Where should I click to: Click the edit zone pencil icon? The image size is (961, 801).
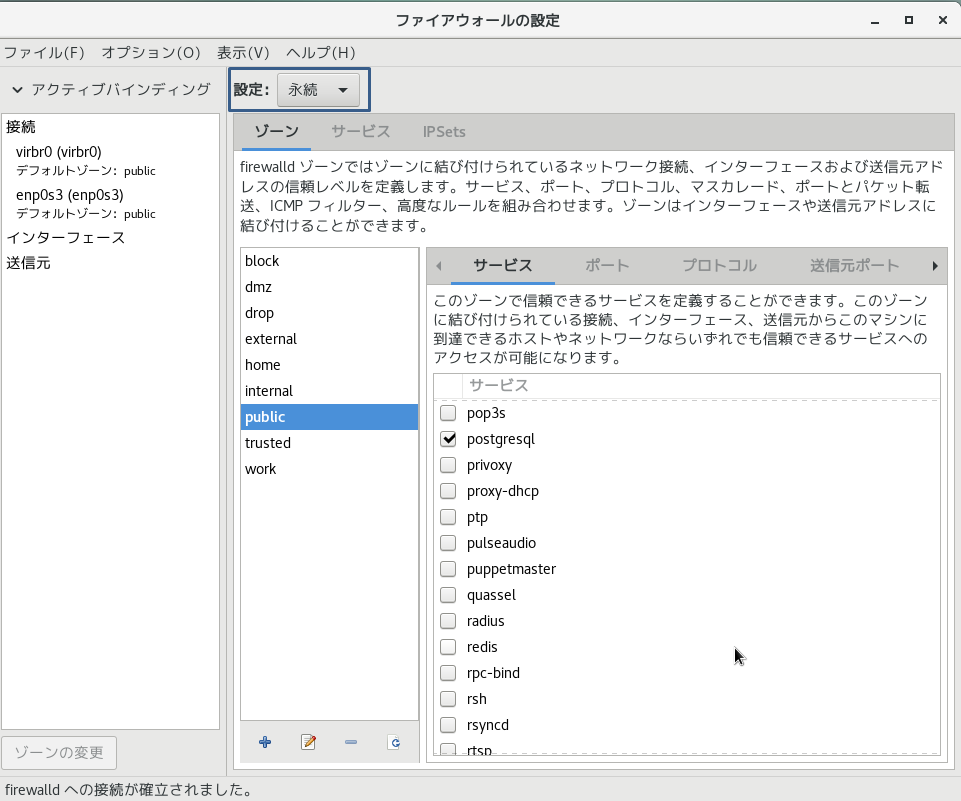coord(308,742)
